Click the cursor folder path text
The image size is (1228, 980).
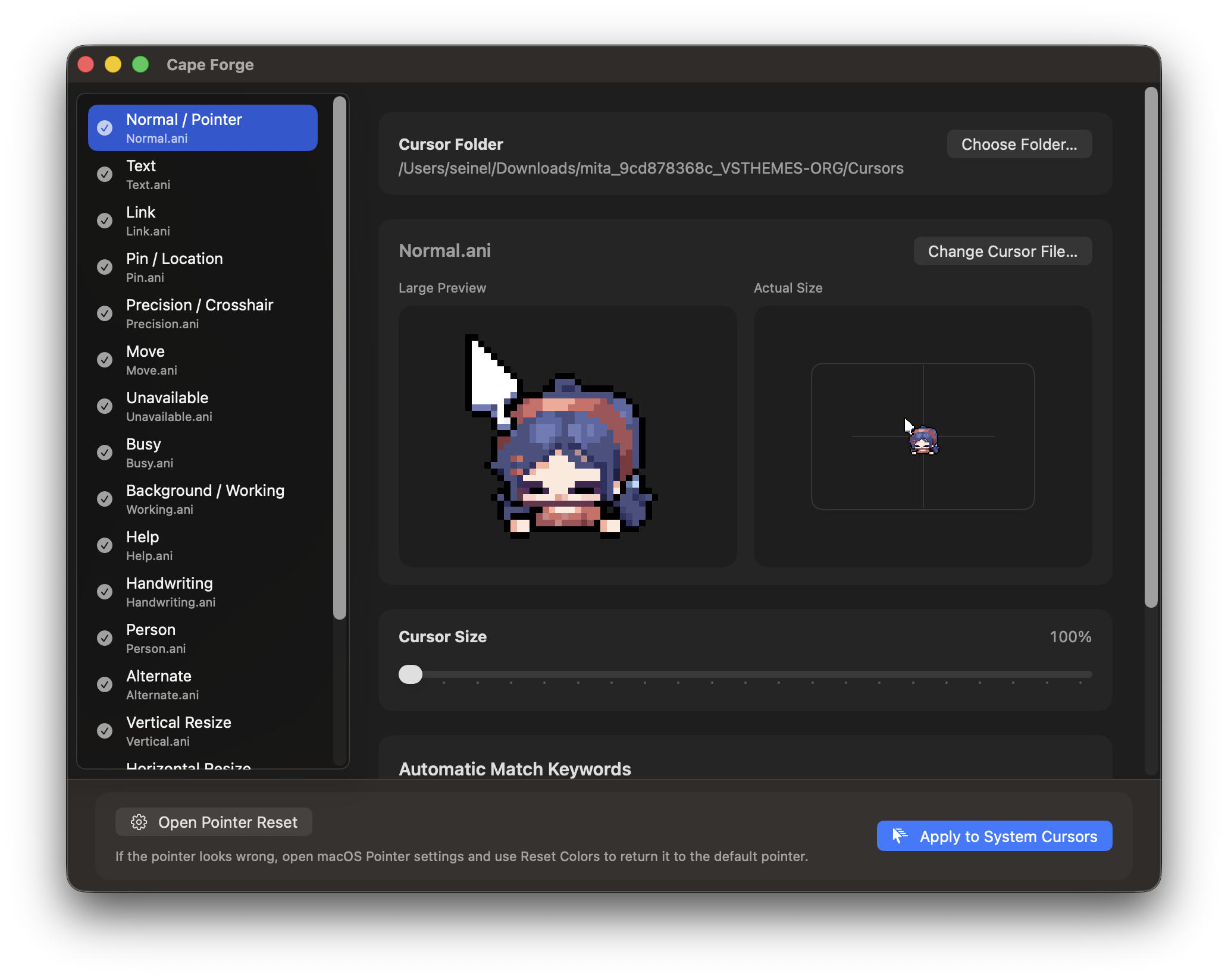tap(651, 168)
